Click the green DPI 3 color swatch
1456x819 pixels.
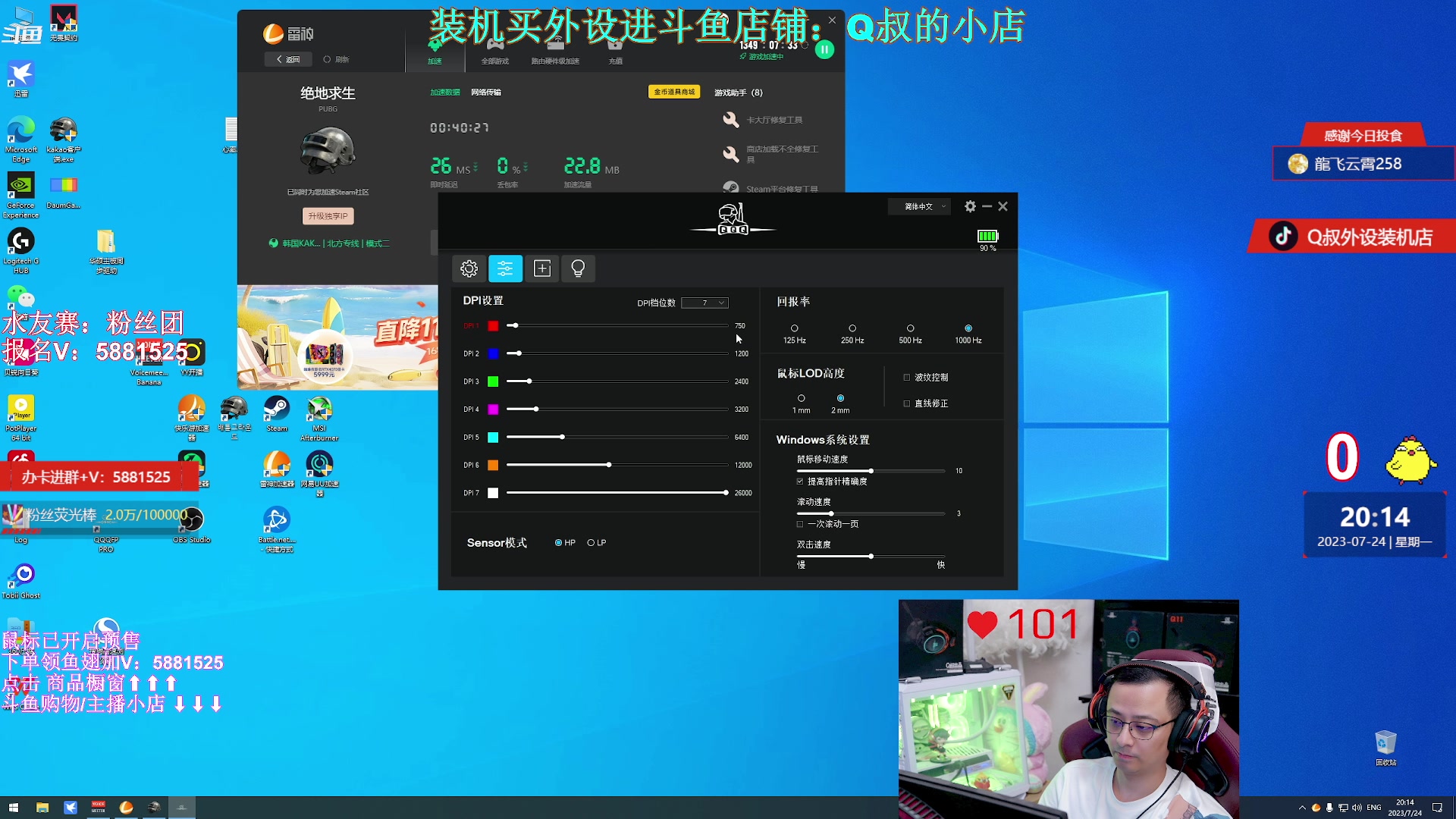pos(493,381)
